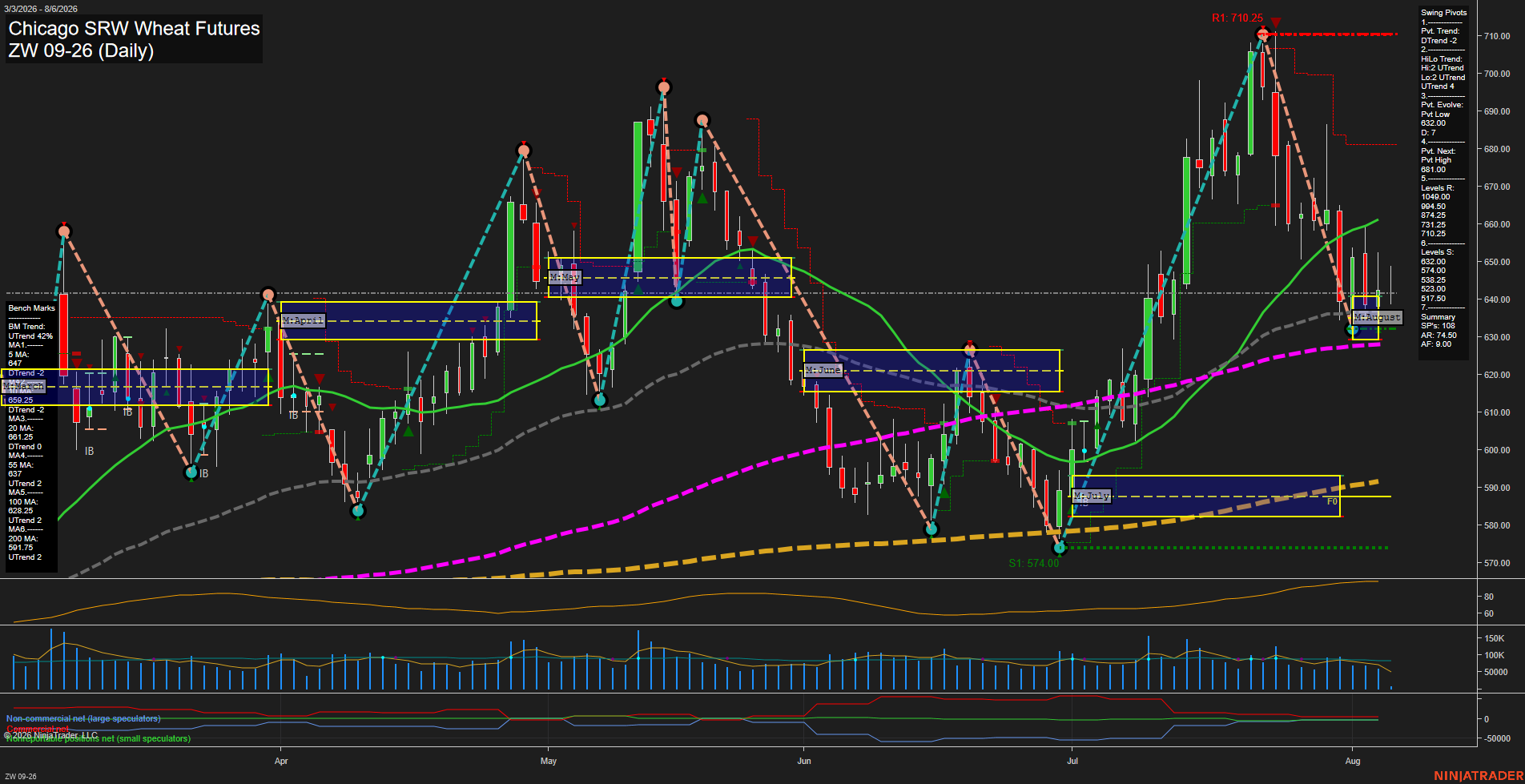Image resolution: width=1525 pixels, height=784 pixels.
Task: Click the red 'R1: 710.25' resistance label
Action: [1237, 18]
